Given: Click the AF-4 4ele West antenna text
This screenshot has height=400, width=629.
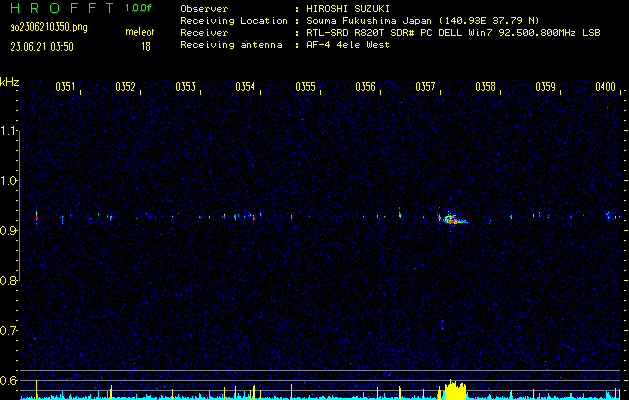Looking at the screenshot, I should pyautogui.click(x=347, y=45).
